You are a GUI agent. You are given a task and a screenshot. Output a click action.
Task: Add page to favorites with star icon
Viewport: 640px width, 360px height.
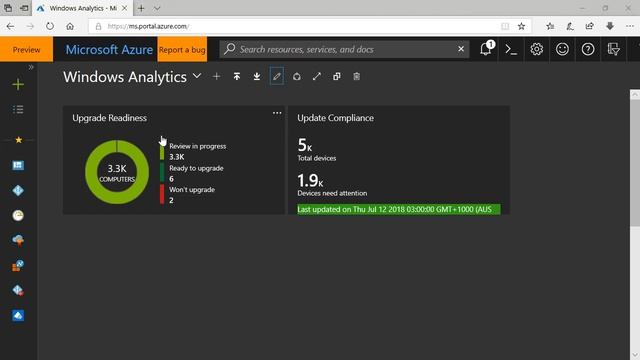point(521,26)
